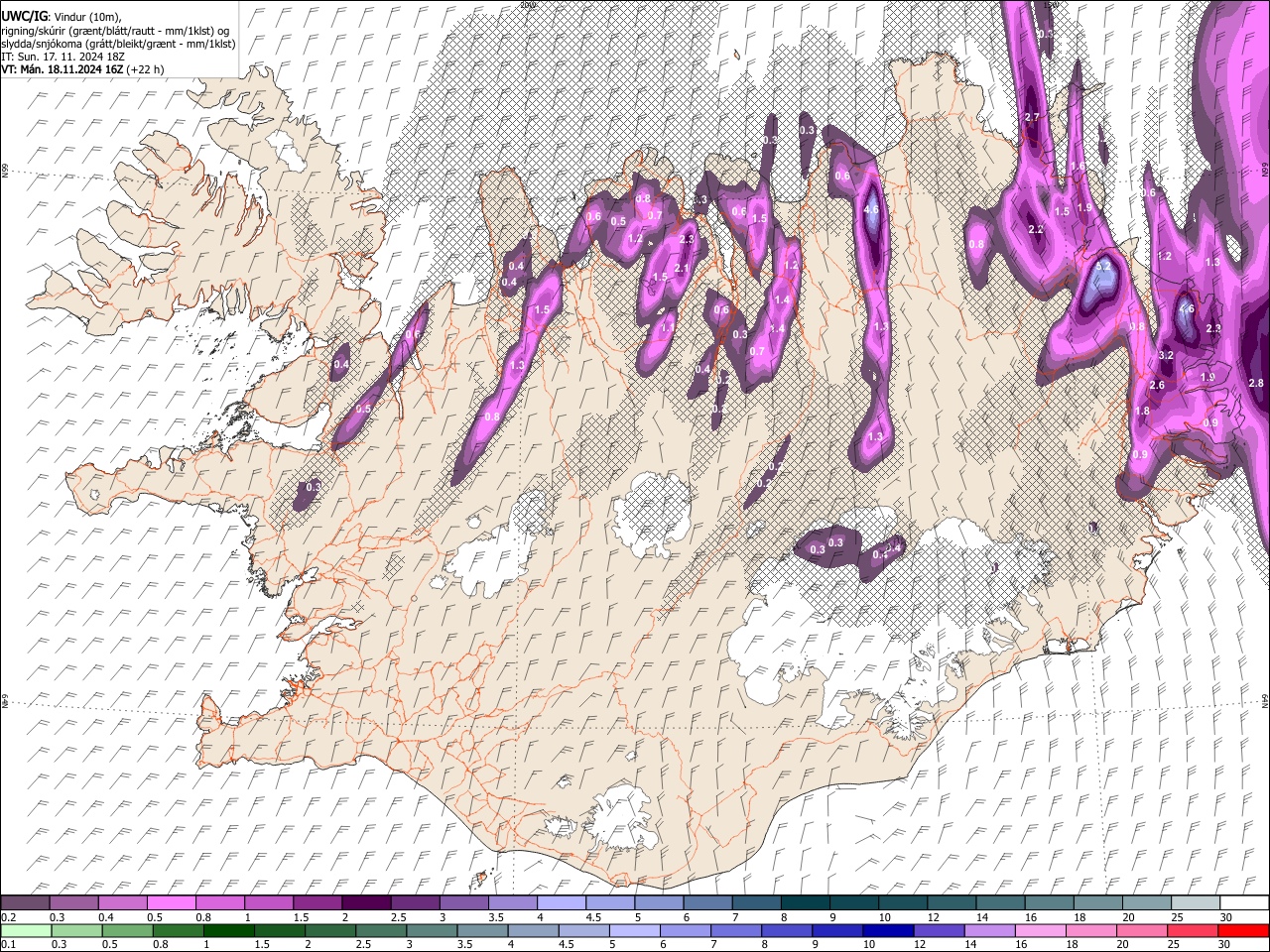1270x952 pixels.
Task: Select lower legend bright red swatch starting at 30
Action: pos(1243,930)
